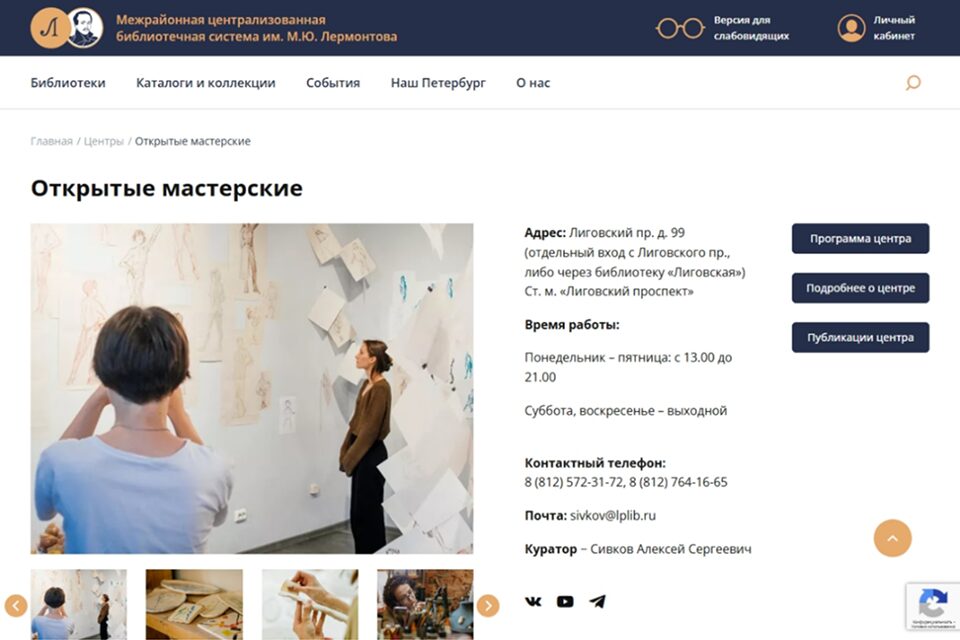Open the visually impaired version glasses icon
This screenshot has width=960, height=640.
680,28
